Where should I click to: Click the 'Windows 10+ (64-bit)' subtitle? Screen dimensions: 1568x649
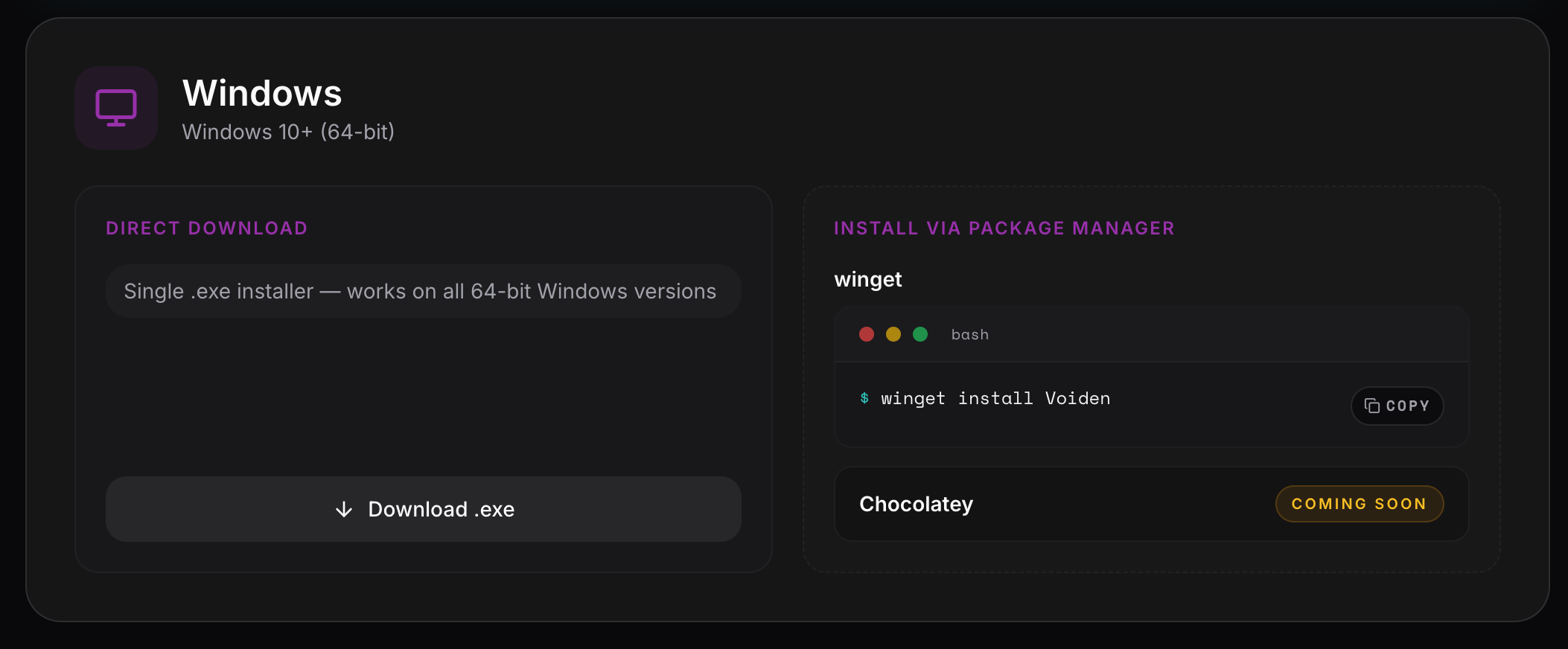pyautogui.click(x=288, y=132)
